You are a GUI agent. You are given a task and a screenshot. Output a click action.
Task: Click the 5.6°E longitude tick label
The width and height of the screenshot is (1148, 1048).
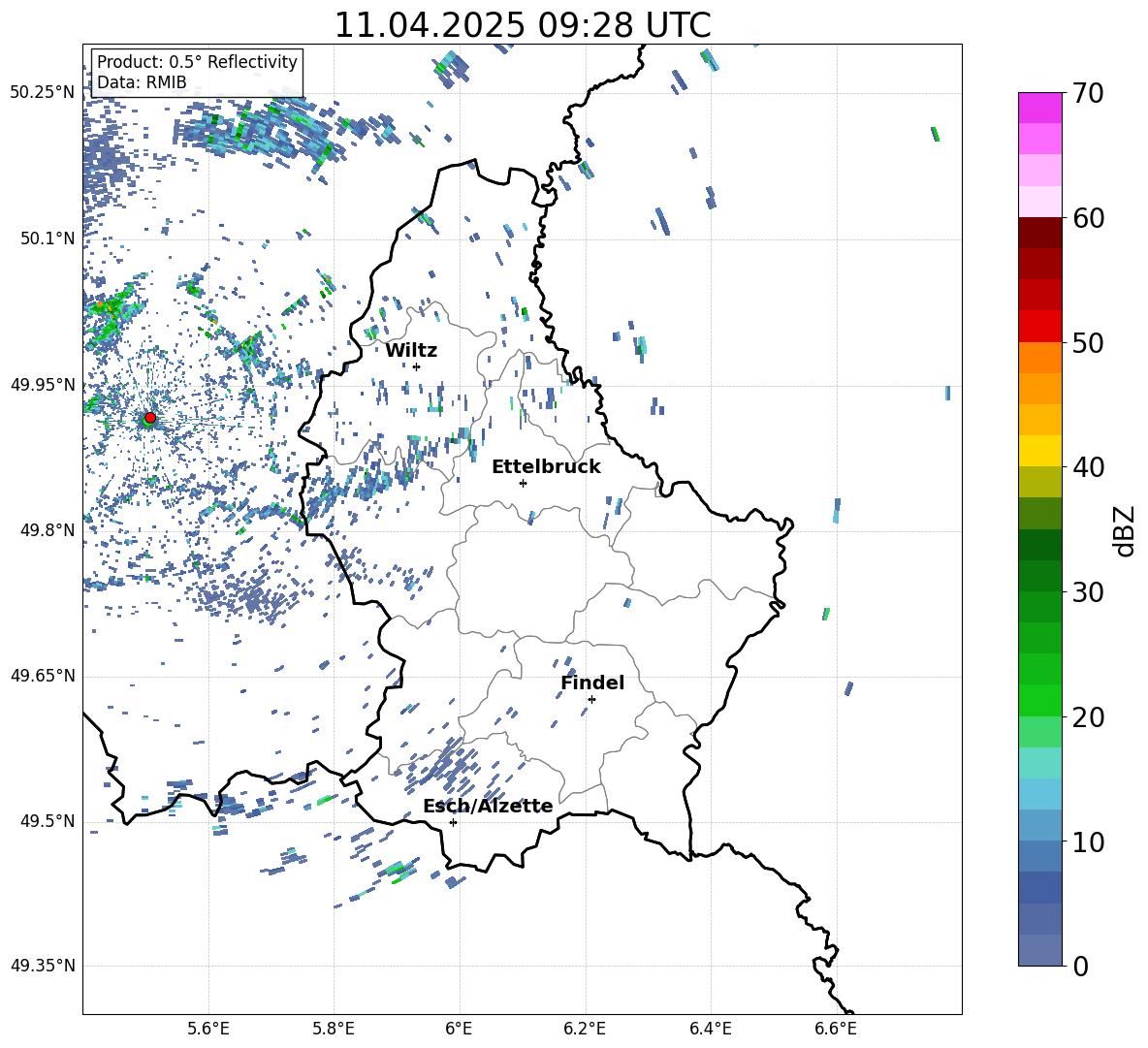tap(208, 1029)
